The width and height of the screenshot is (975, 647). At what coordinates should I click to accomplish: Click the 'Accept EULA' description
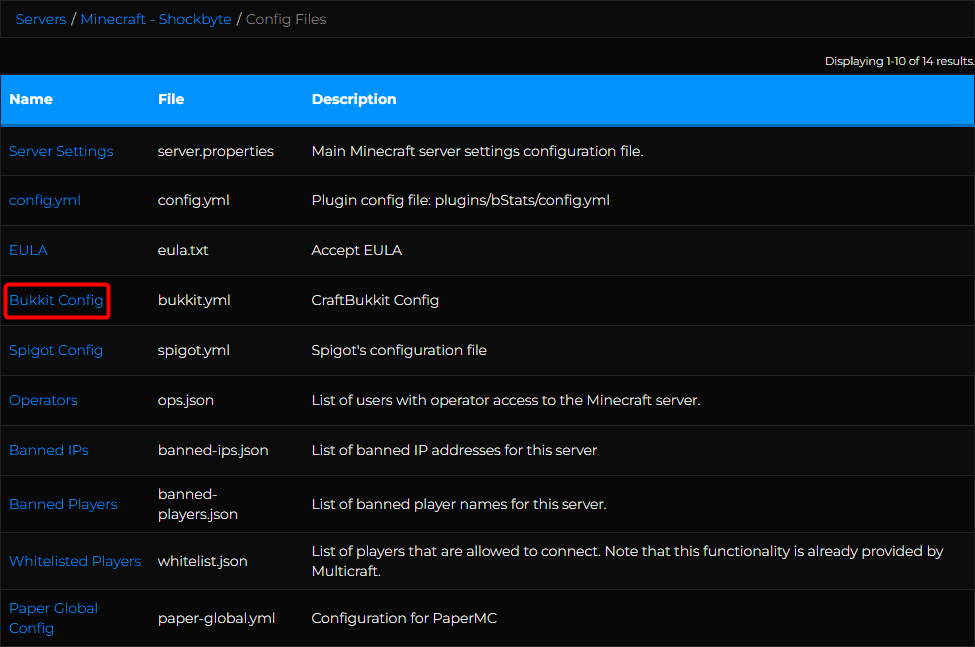click(357, 250)
